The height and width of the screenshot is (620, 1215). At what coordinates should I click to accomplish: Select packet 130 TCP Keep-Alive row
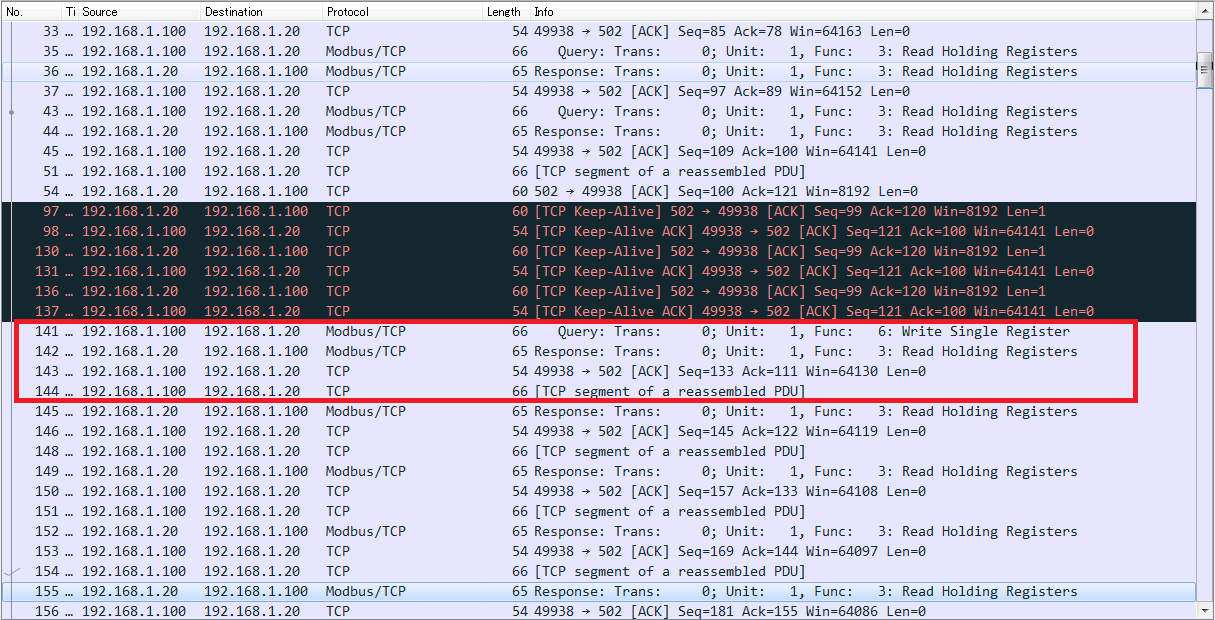point(598,251)
